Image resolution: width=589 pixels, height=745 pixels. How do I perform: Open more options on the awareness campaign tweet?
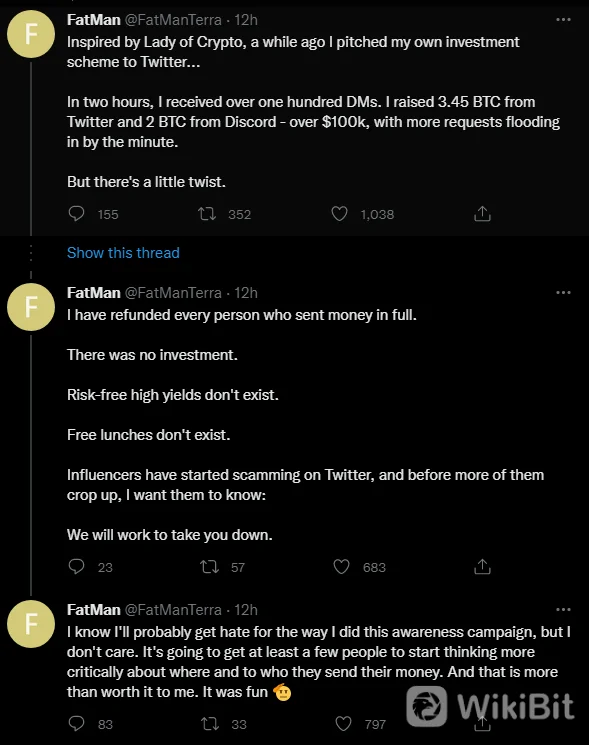[563, 609]
